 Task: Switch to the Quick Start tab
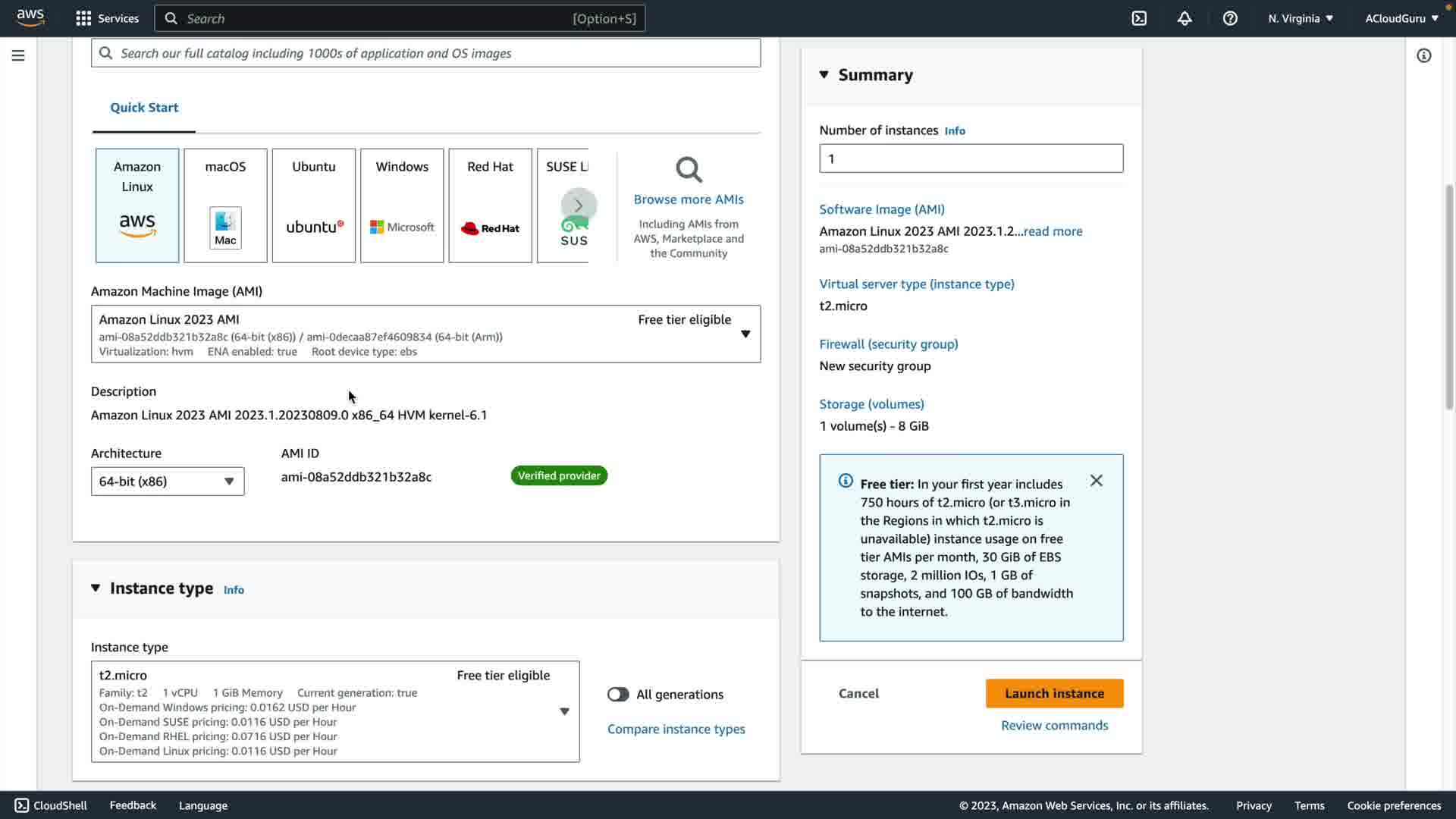(144, 108)
